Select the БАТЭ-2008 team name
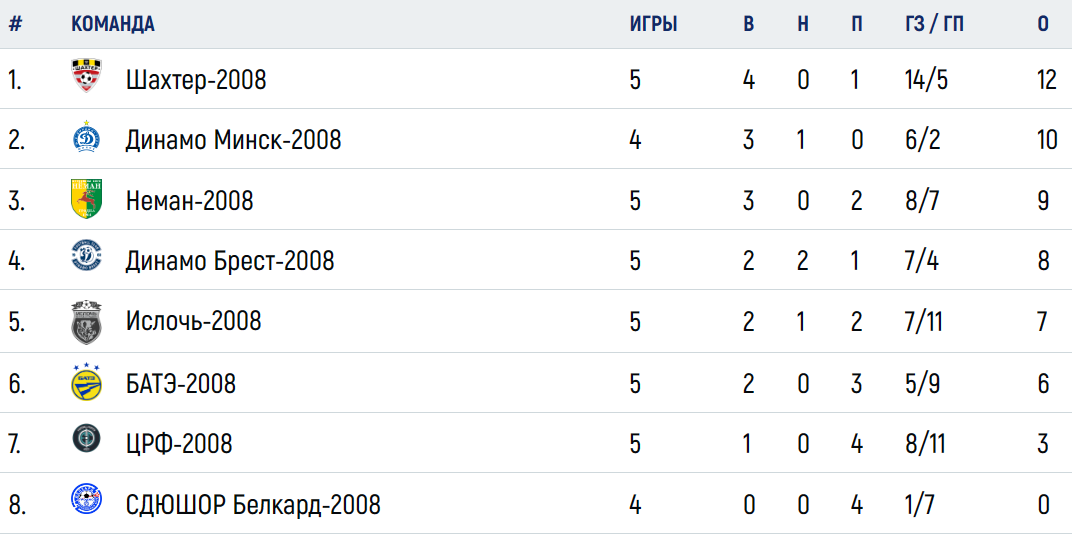 pos(180,384)
